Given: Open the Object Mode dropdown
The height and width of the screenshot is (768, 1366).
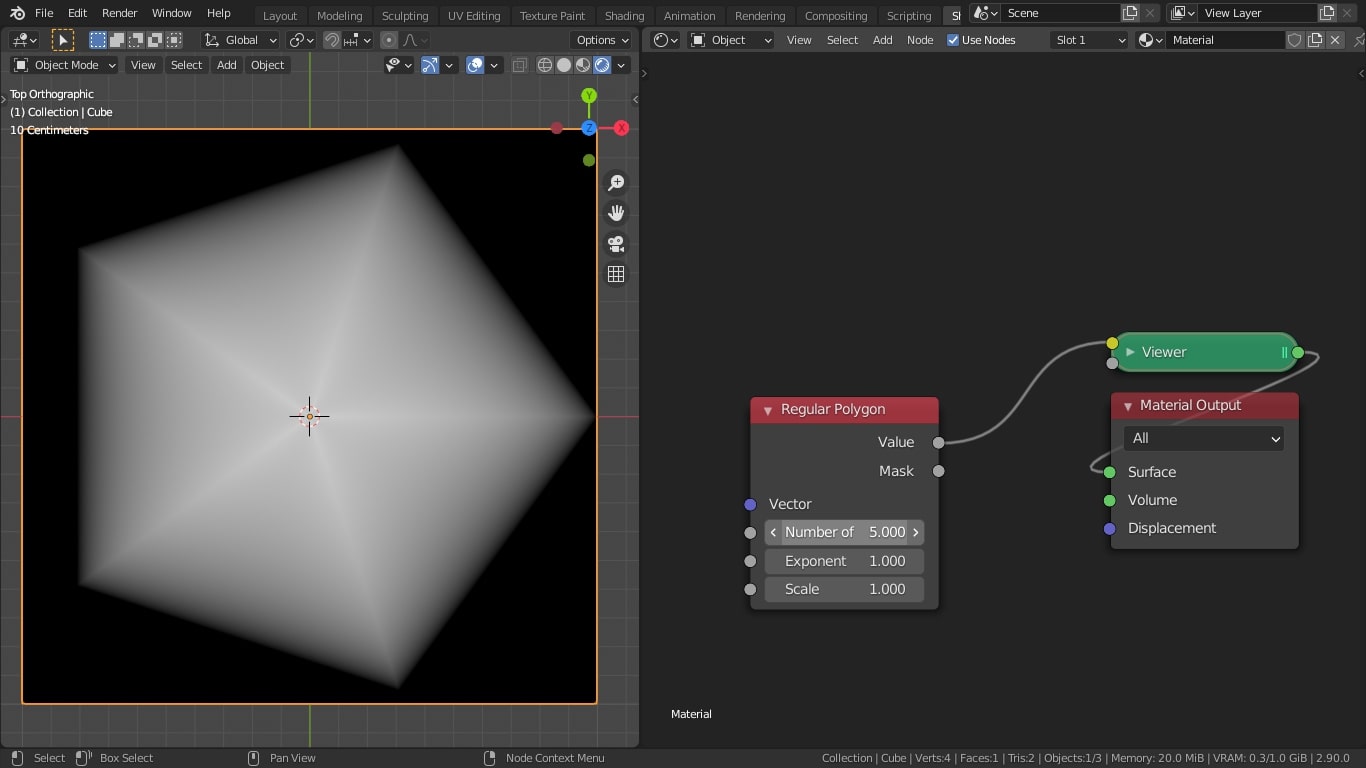Looking at the screenshot, I should click(64, 64).
